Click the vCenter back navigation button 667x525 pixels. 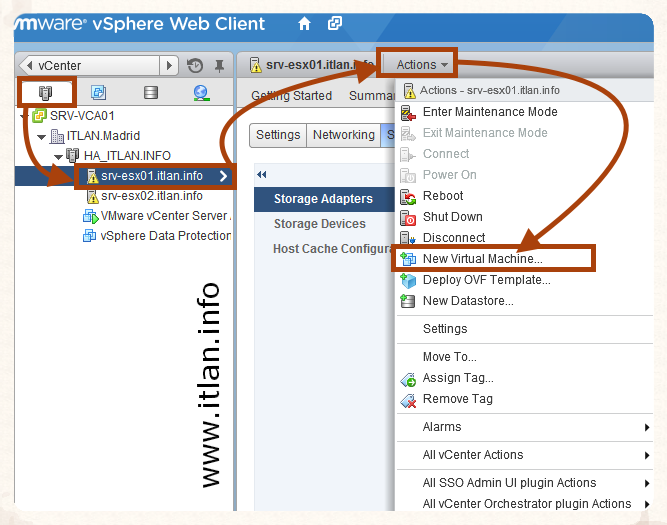(28, 66)
